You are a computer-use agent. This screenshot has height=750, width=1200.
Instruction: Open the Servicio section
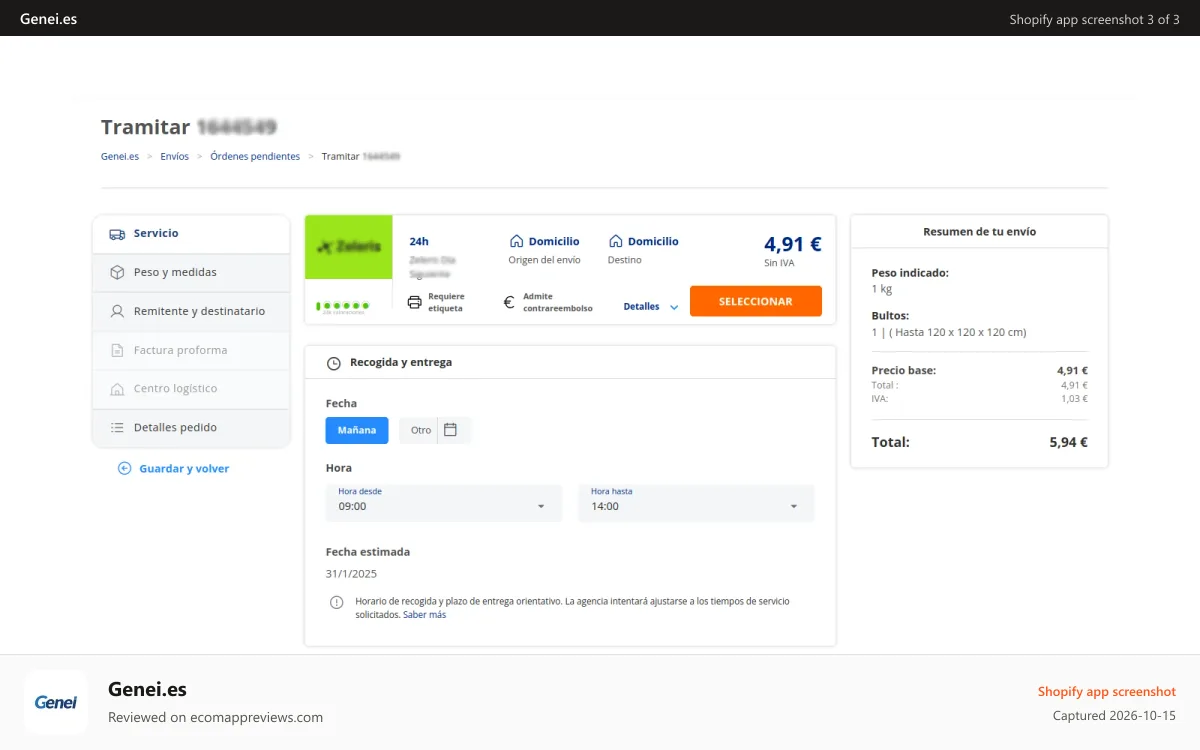191,233
